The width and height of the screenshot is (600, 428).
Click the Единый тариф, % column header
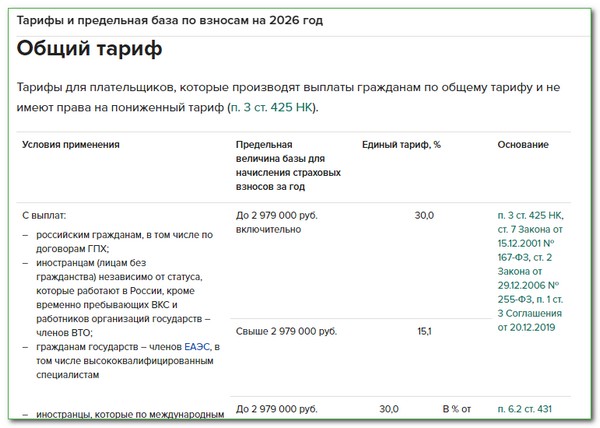pos(401,144)
